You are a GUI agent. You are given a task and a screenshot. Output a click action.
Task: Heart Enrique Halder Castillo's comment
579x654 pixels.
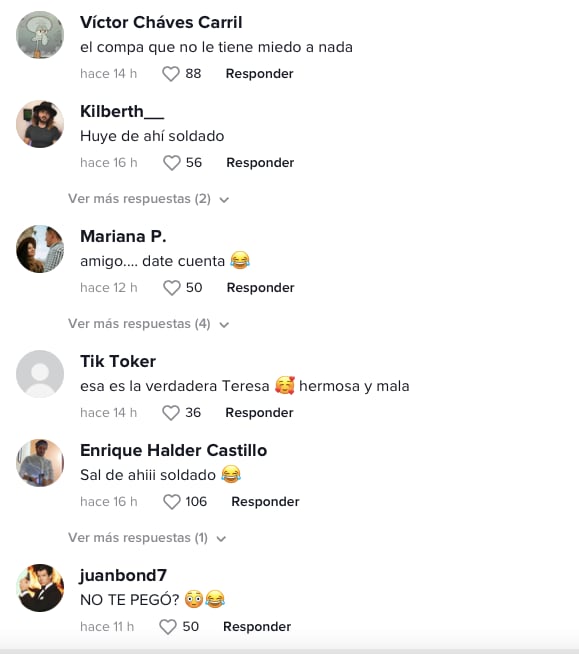pyautogui.click(x=171, y=502)
